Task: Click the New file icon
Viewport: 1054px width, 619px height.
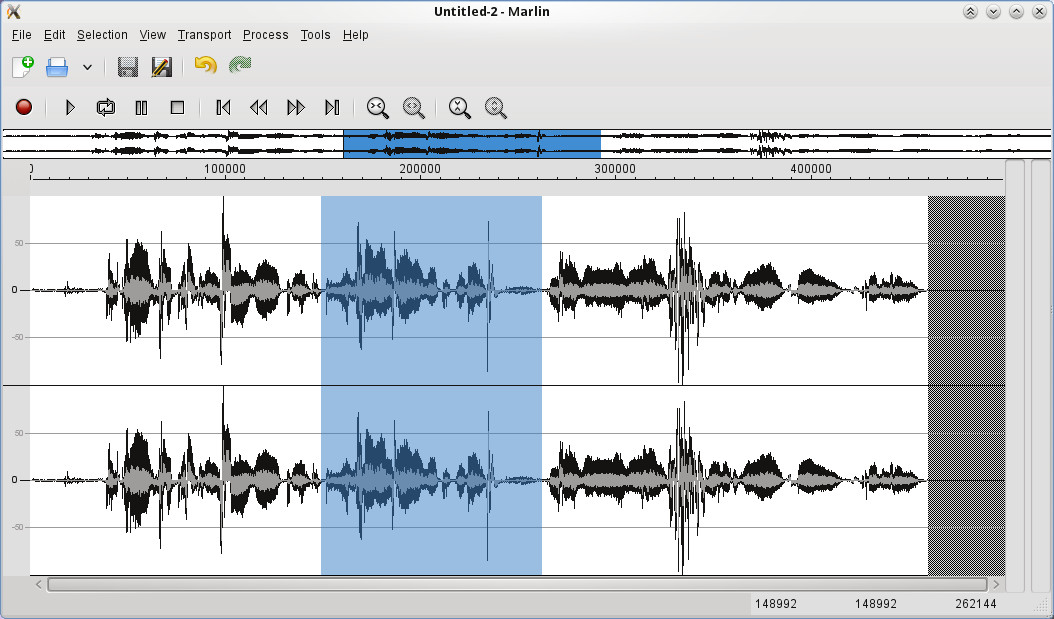Action: 23,67
